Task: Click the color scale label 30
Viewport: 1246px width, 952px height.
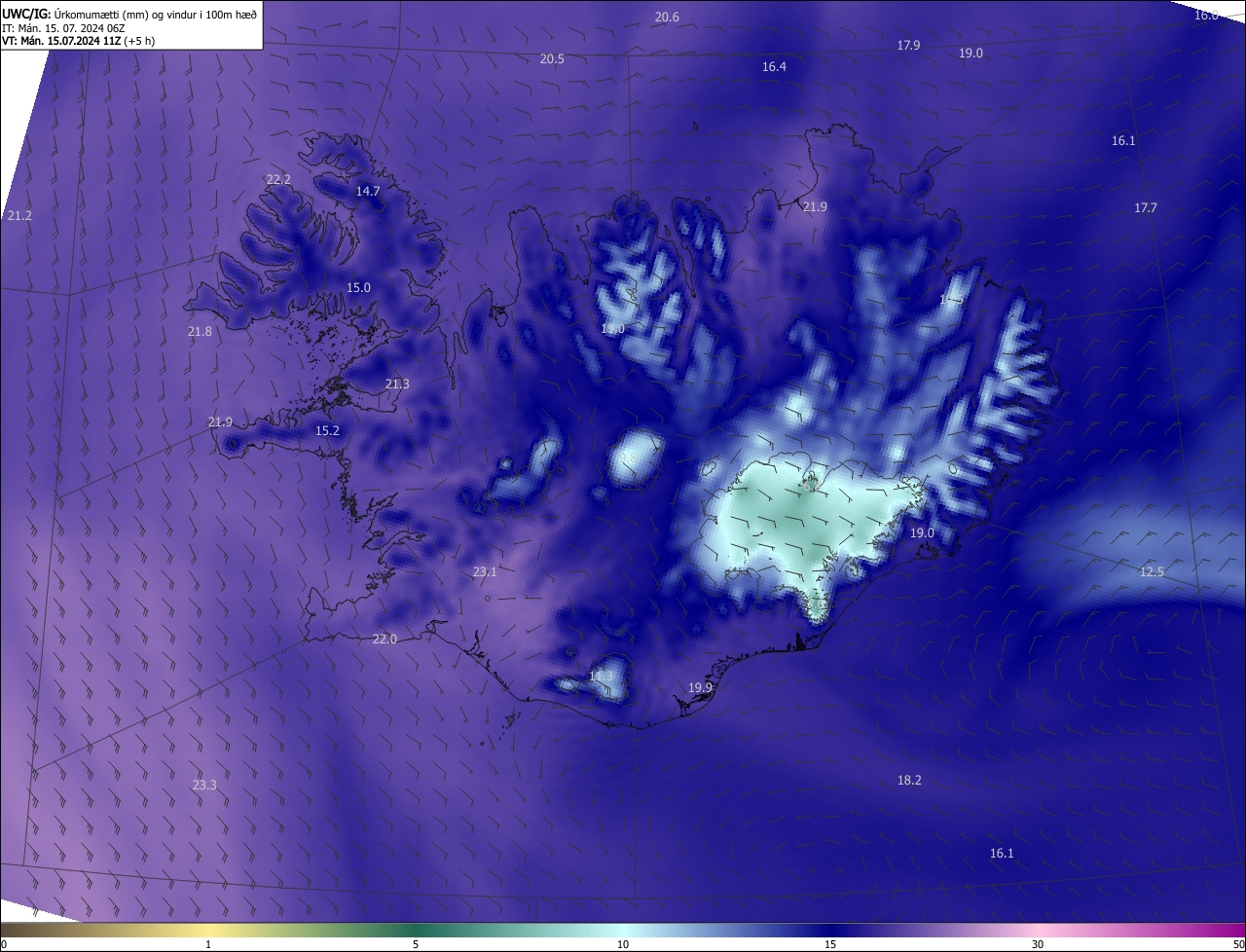Action: (1038, 944)
